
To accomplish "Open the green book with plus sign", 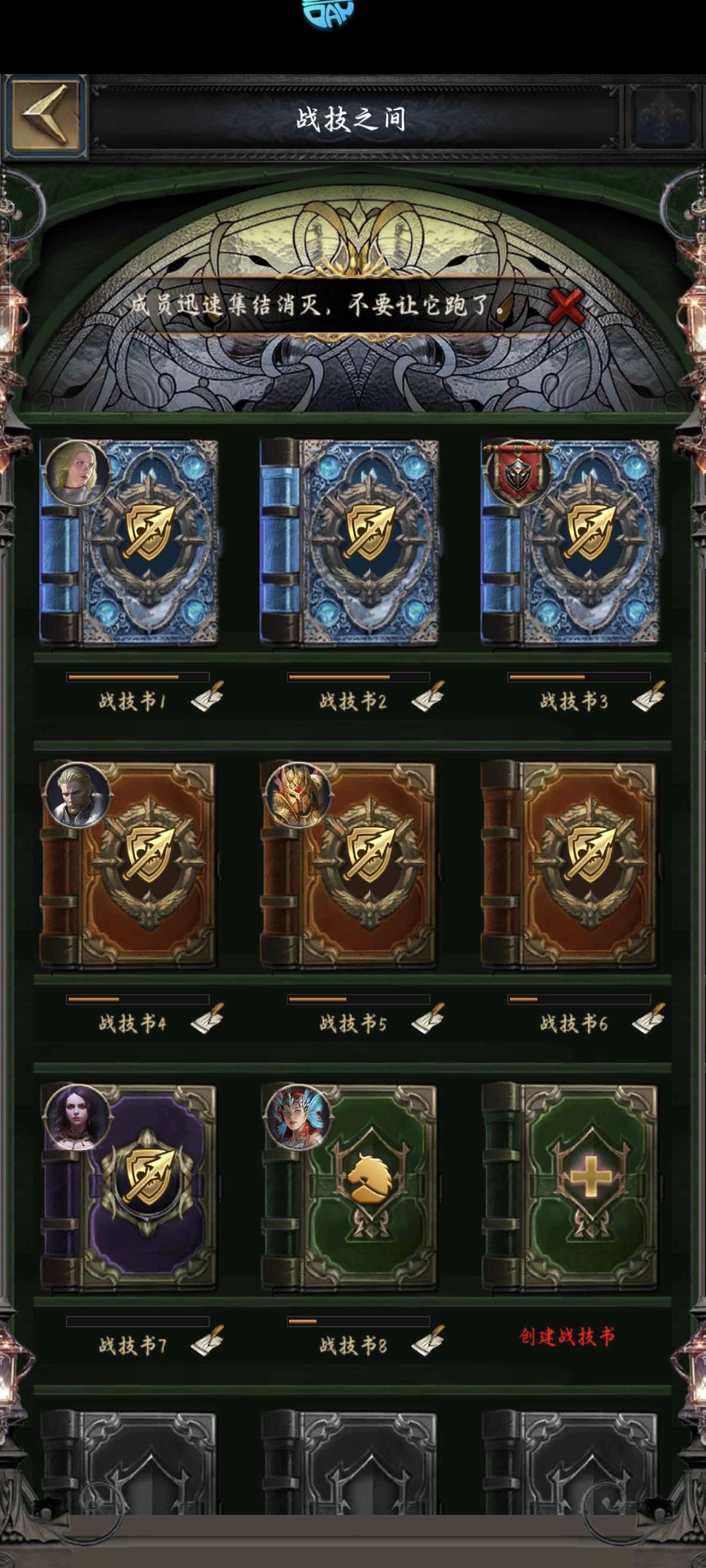I will (570, 1186).
